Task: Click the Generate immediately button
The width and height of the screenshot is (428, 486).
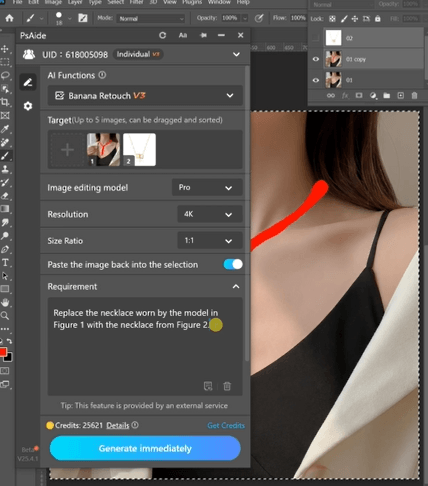Action: click(145, 448)
